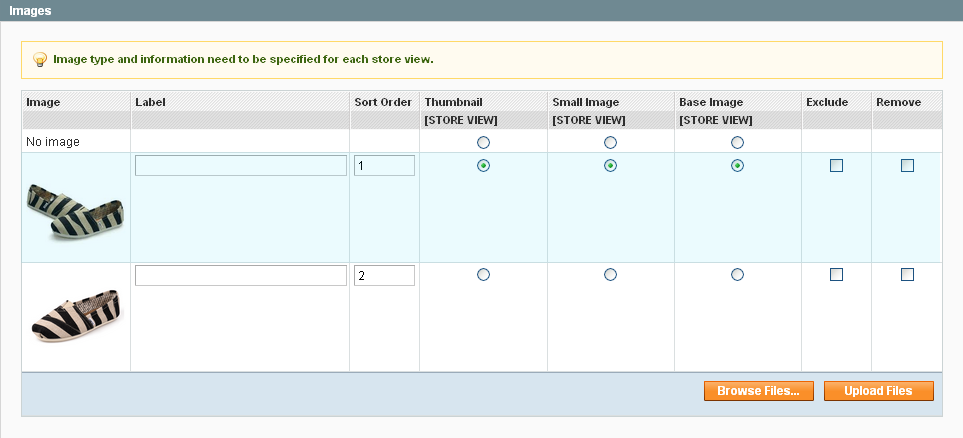Check Exclude for green striped shoes image
The width and height of the screenshot is (963, 438).
tap(836, 166)
